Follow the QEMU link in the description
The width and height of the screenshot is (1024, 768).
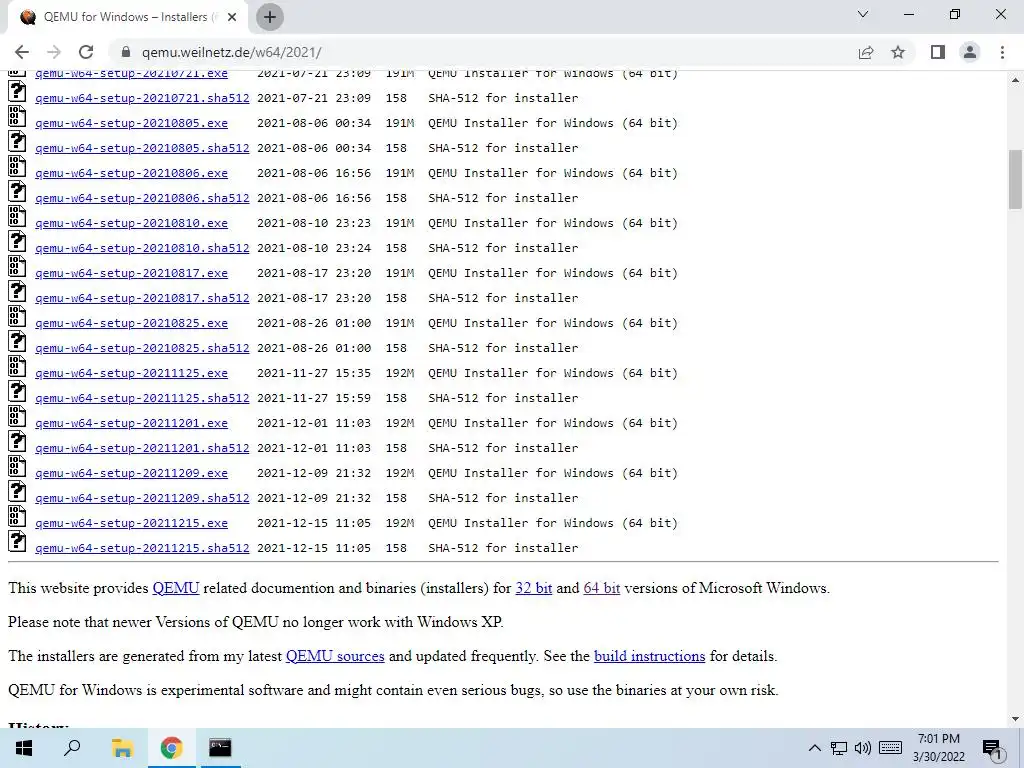[x=176, y=588]
